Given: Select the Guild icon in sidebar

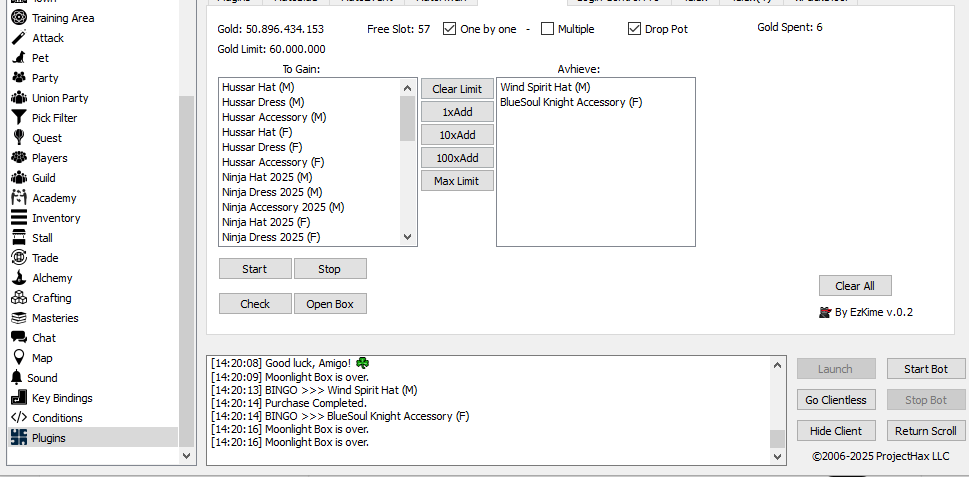Looking at the screenshot, I should point(18,178).
